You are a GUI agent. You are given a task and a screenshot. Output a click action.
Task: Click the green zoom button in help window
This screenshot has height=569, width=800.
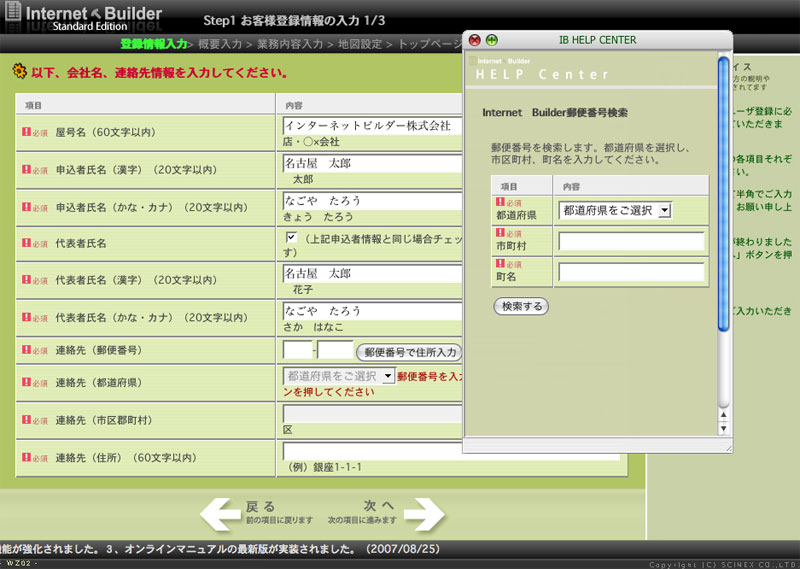click(x=491, y=40)
